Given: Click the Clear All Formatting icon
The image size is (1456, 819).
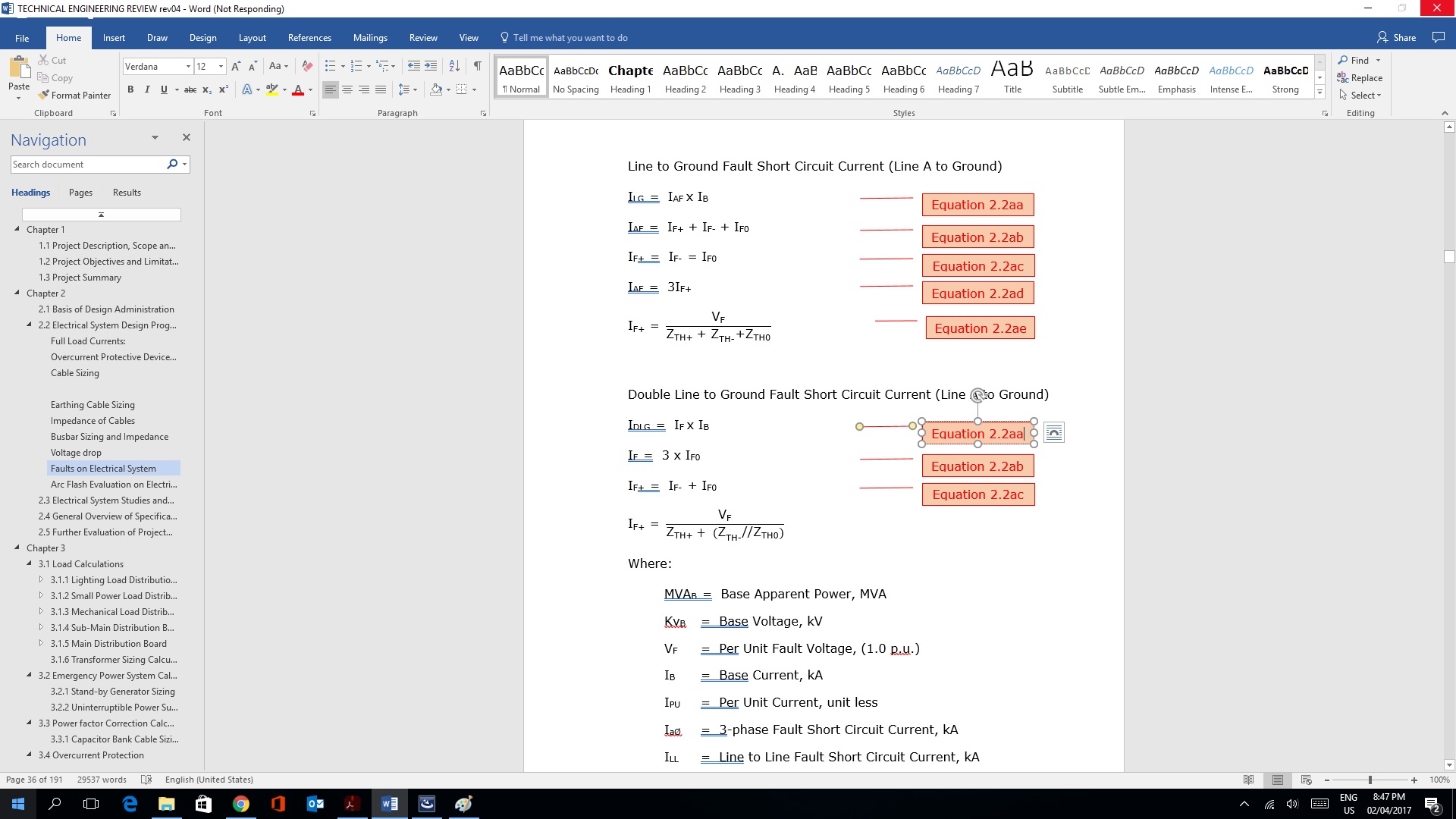Looking at the screenshot, I should (x=307, y=67).
